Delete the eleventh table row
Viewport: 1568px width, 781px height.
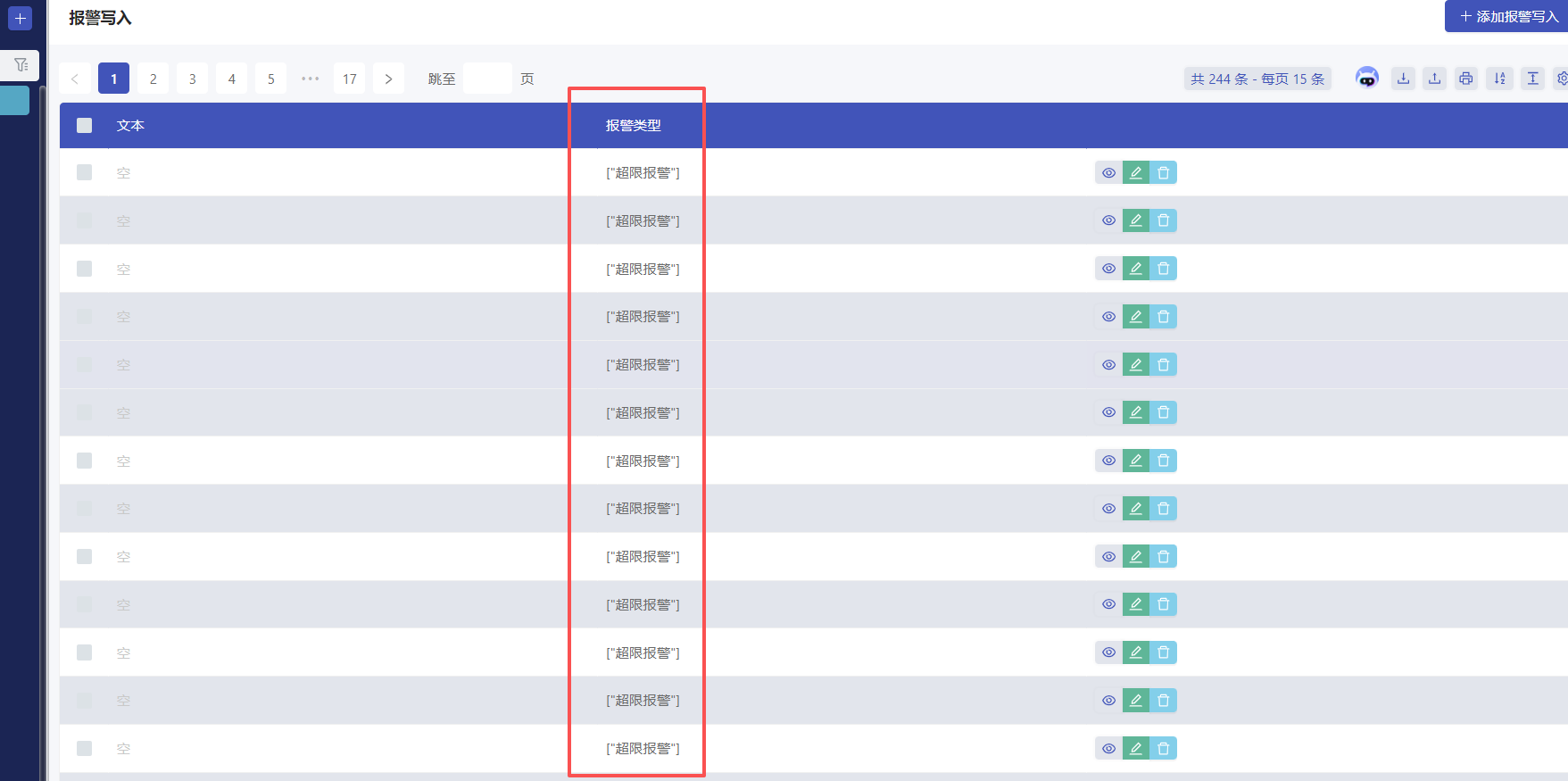pyautogui.click(x=1163, y=652)
